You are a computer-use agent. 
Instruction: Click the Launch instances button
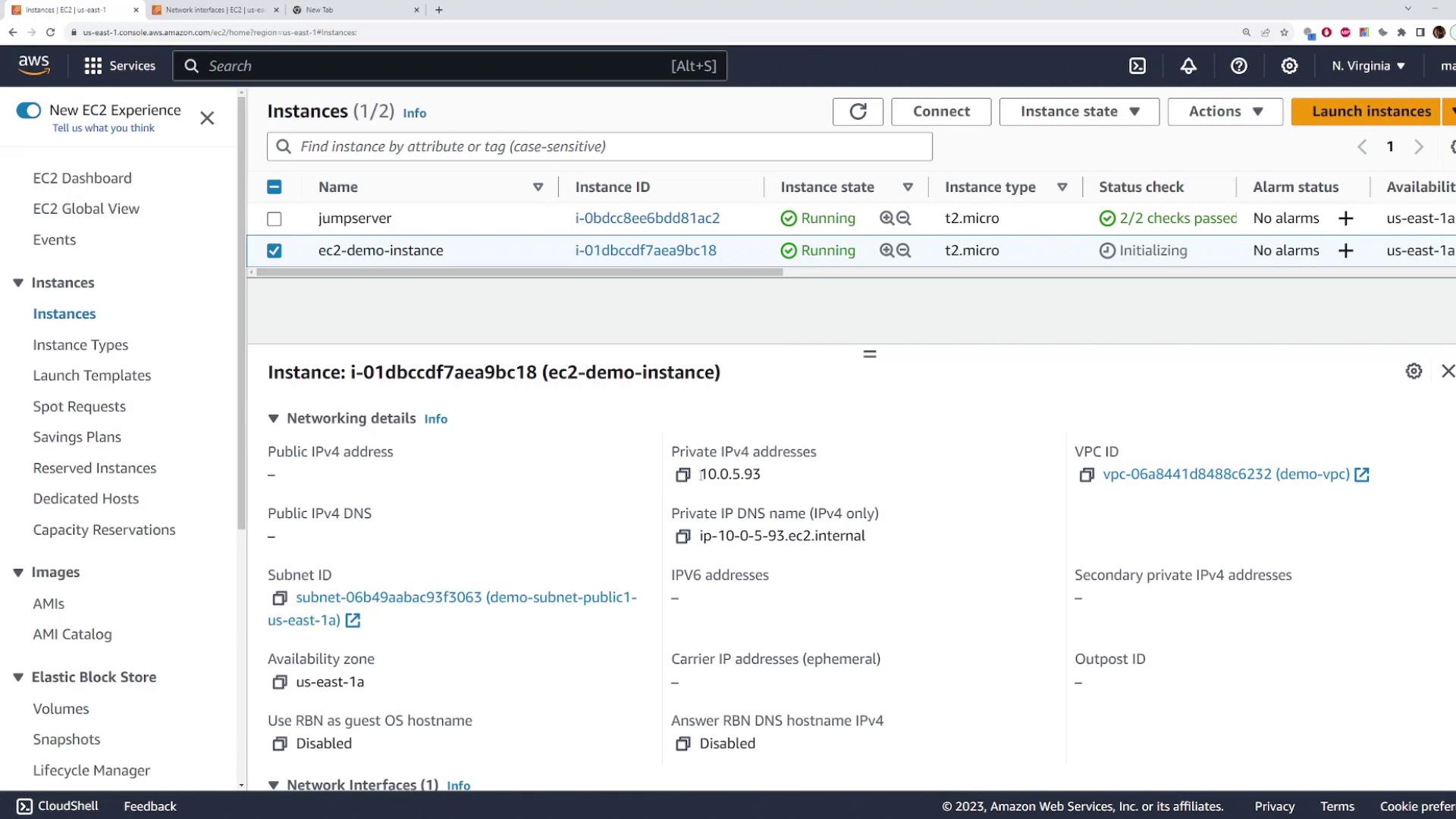coord(1371,111)
